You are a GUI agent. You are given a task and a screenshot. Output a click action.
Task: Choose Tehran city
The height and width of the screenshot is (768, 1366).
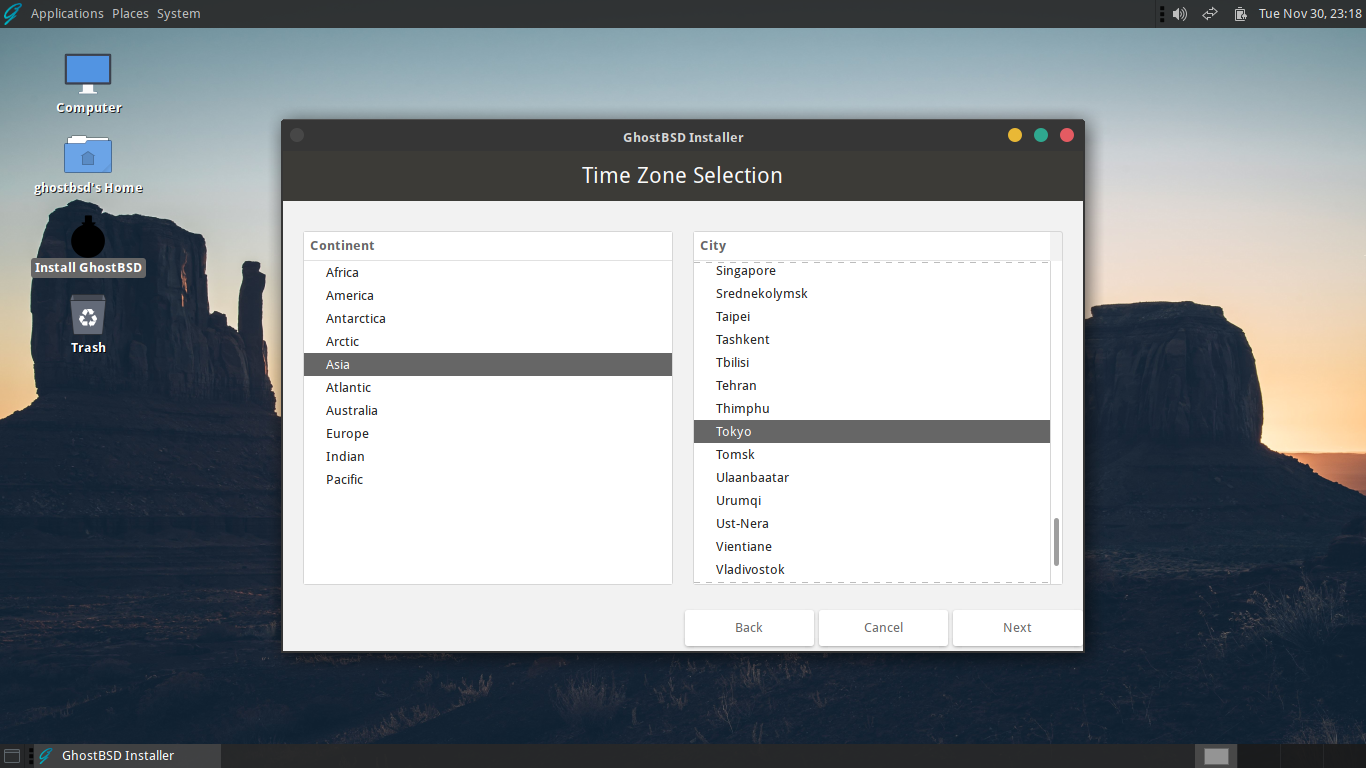pos(872,386)
